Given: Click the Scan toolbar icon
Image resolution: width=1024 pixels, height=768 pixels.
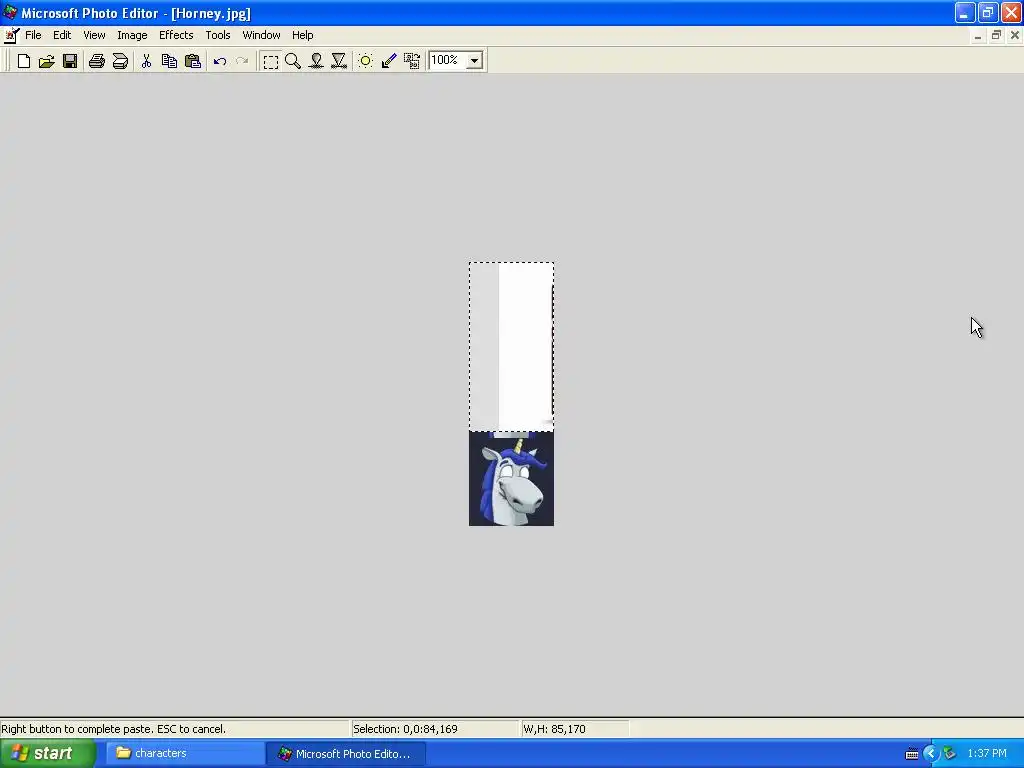Looking at the screenshot, I should click(120, 61).
